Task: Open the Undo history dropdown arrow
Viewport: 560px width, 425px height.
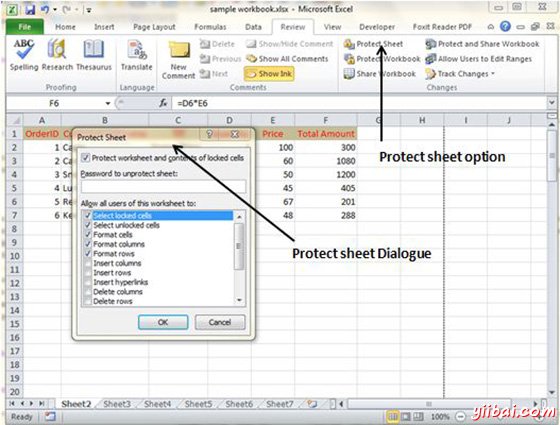Action: (x=55, y=10)
